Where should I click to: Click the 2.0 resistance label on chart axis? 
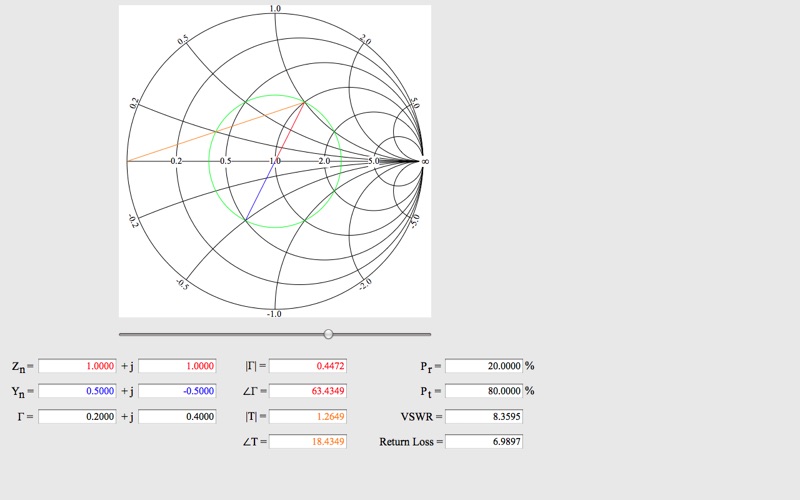(x=324, y=161)
